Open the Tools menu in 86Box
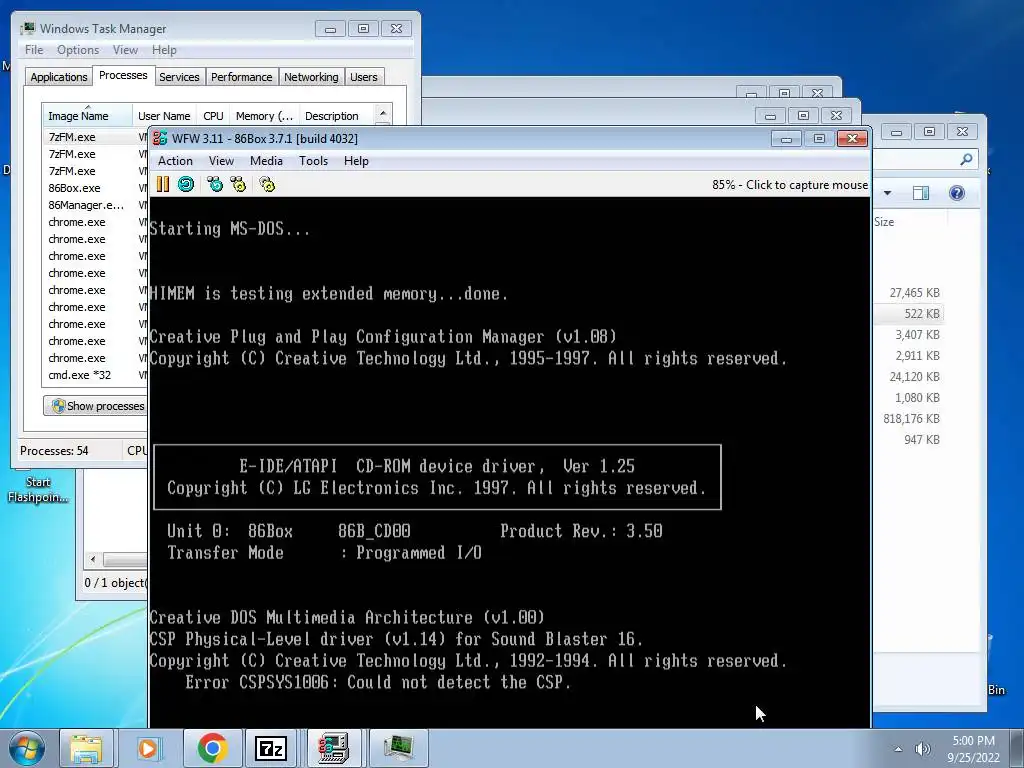The width and height of the screenshot is (1024, 768). coord(313,161)
